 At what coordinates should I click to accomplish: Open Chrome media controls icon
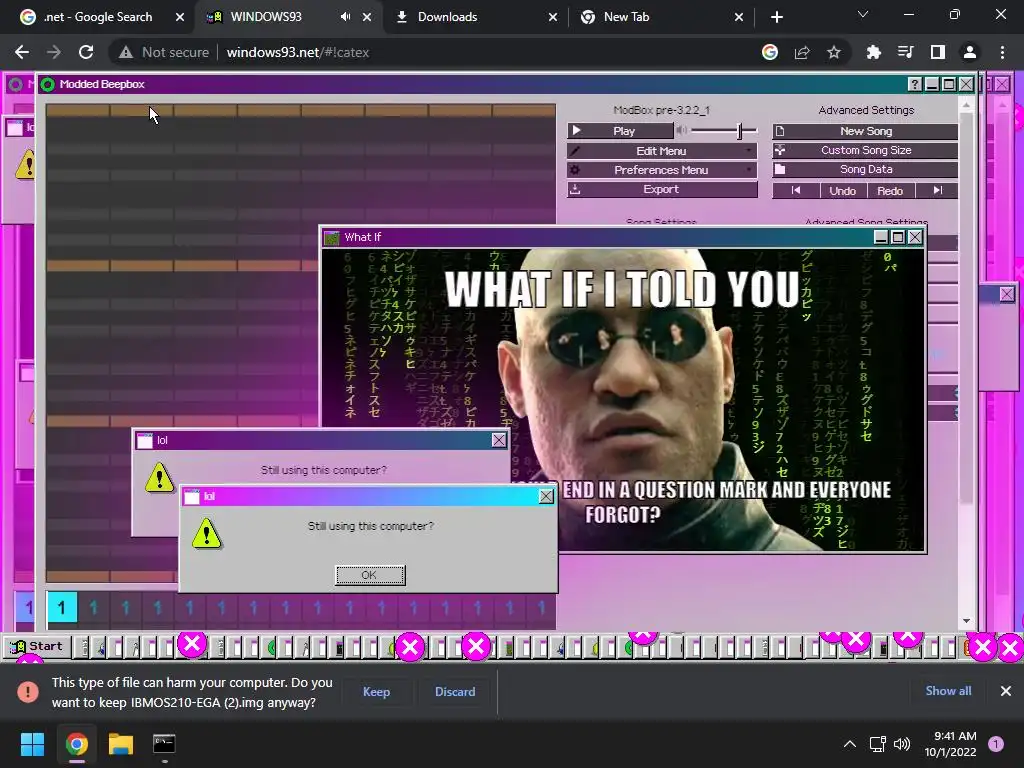point(905,52)
